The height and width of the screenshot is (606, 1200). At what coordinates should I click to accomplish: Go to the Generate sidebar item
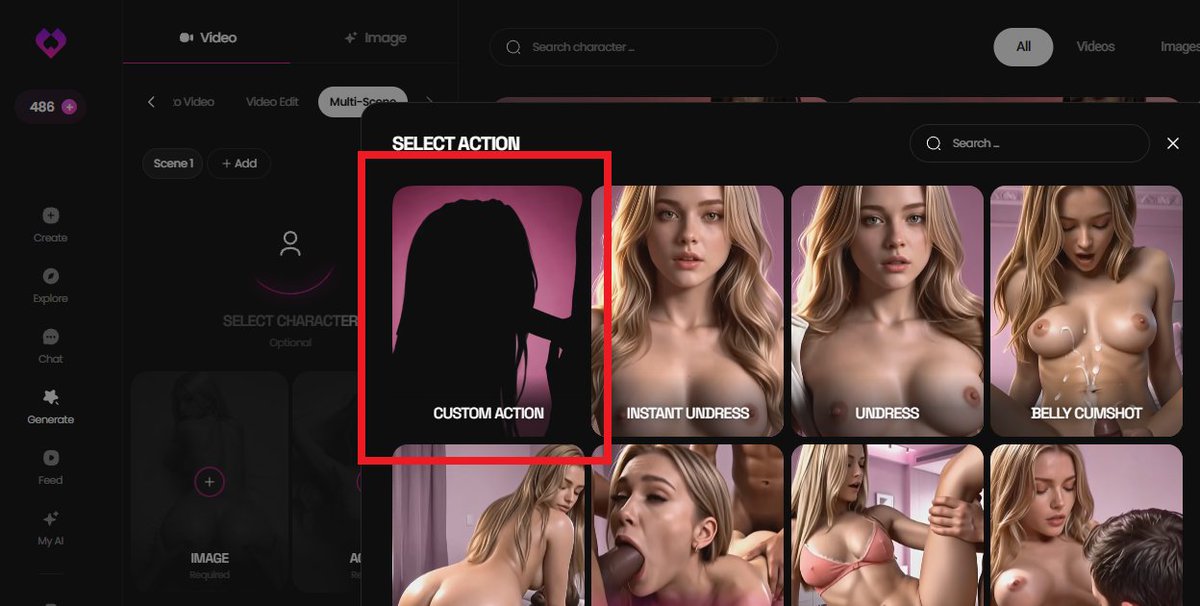[x=50, y=407]
